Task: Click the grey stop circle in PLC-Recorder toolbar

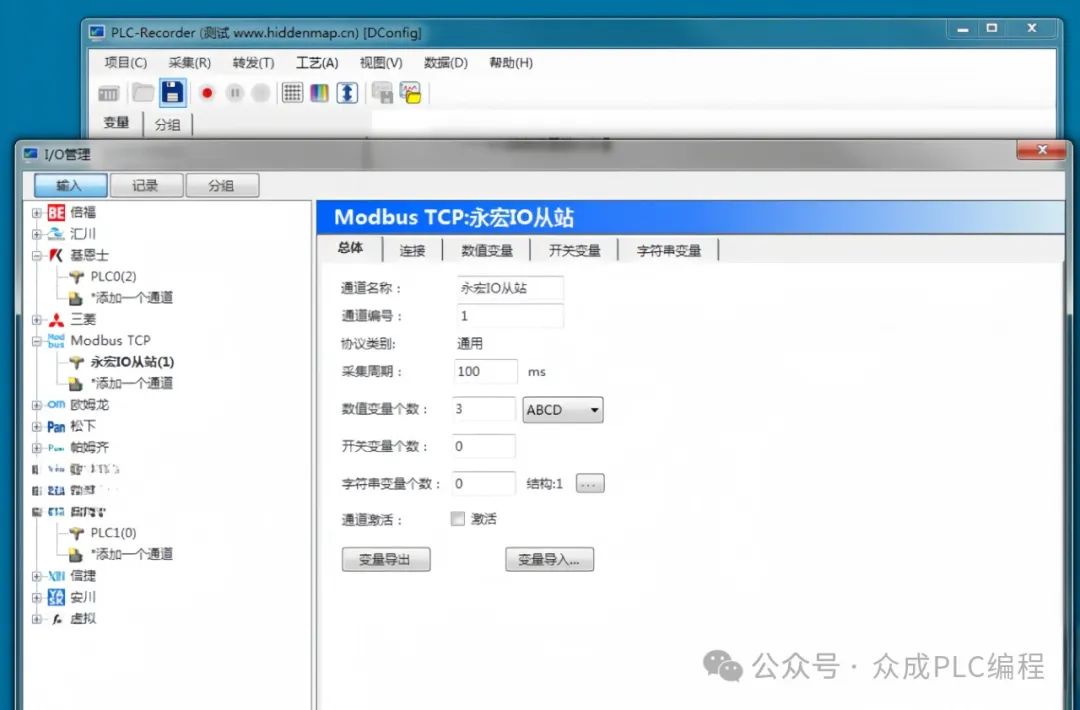Action: pyautogui.click(x=260, y=93)
